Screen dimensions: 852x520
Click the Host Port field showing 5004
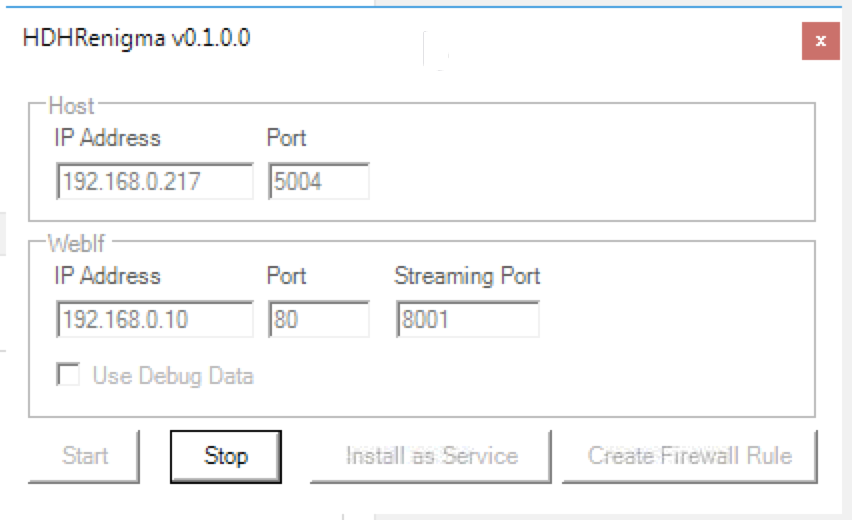tap(318, 182)
